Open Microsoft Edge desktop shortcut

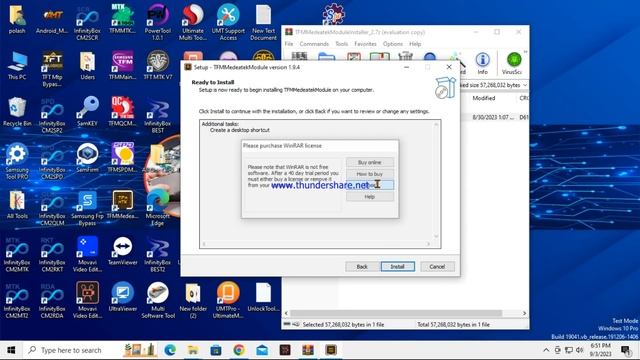pyautogui.click(x=158, y=208)
